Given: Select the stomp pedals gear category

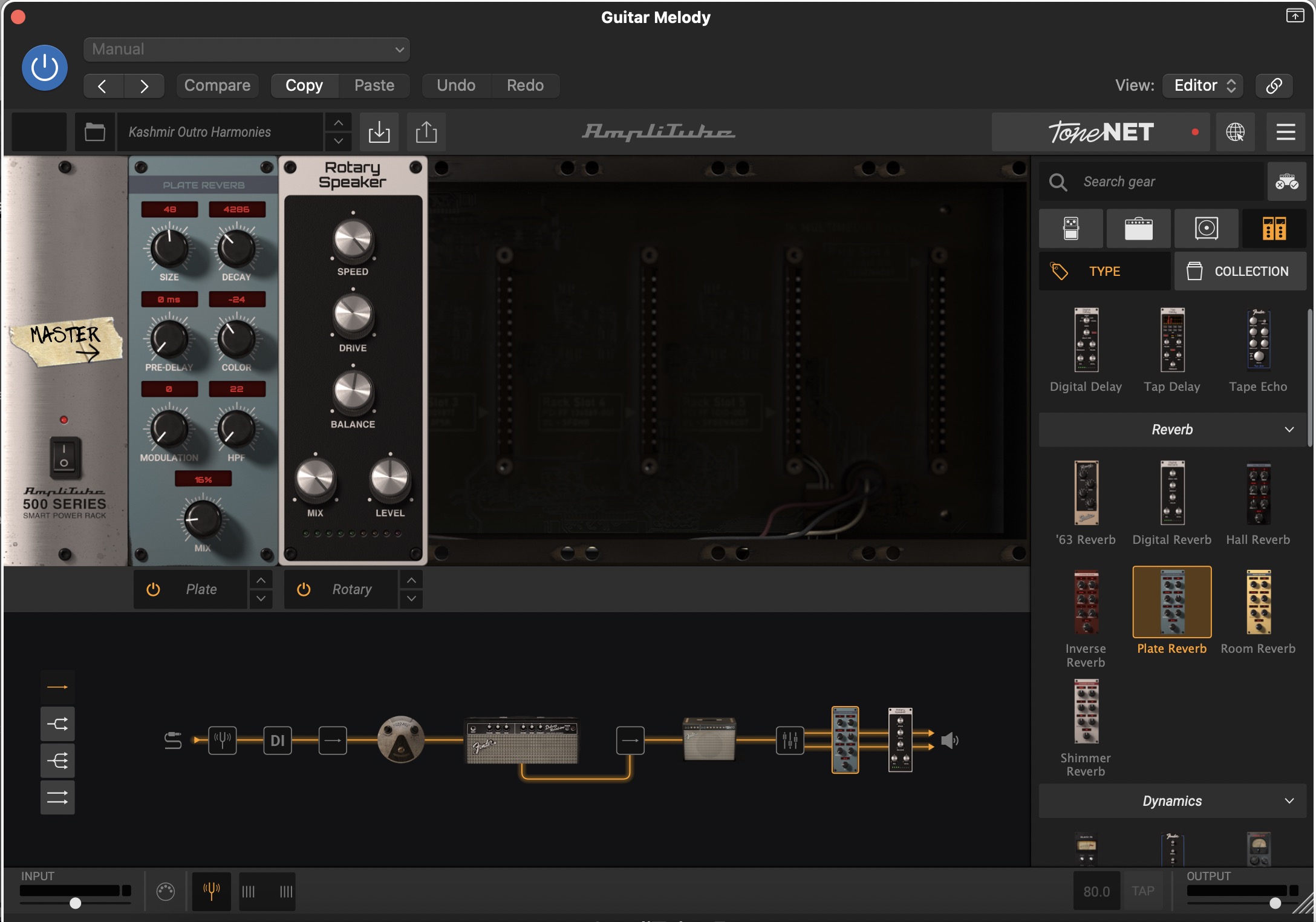Looking at the screenshot, I should point(1071,229).
